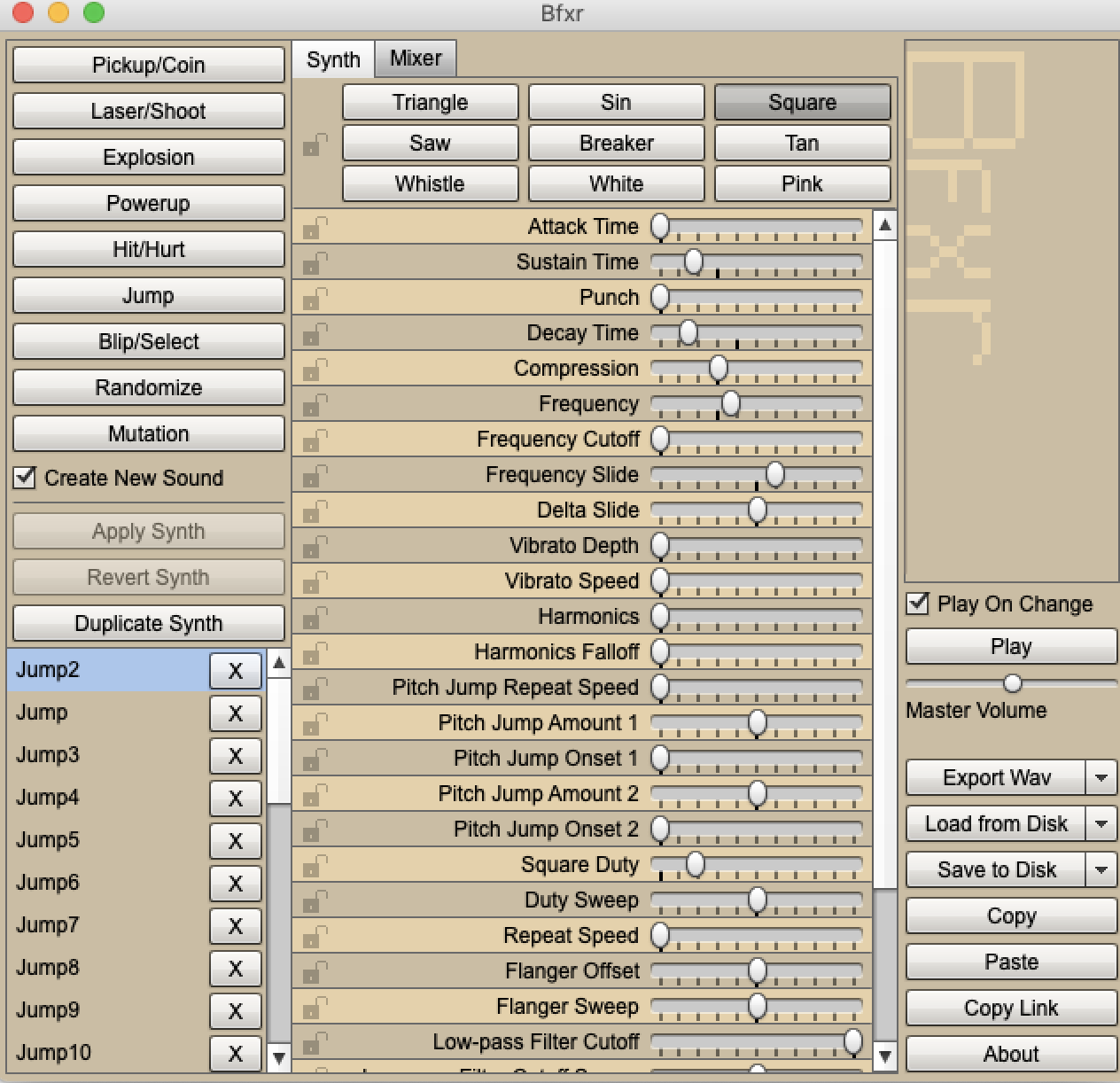Toggle the lock icon for Frequency
Viewport: 1120px width, 1083px height.
[x=314, y=405]
